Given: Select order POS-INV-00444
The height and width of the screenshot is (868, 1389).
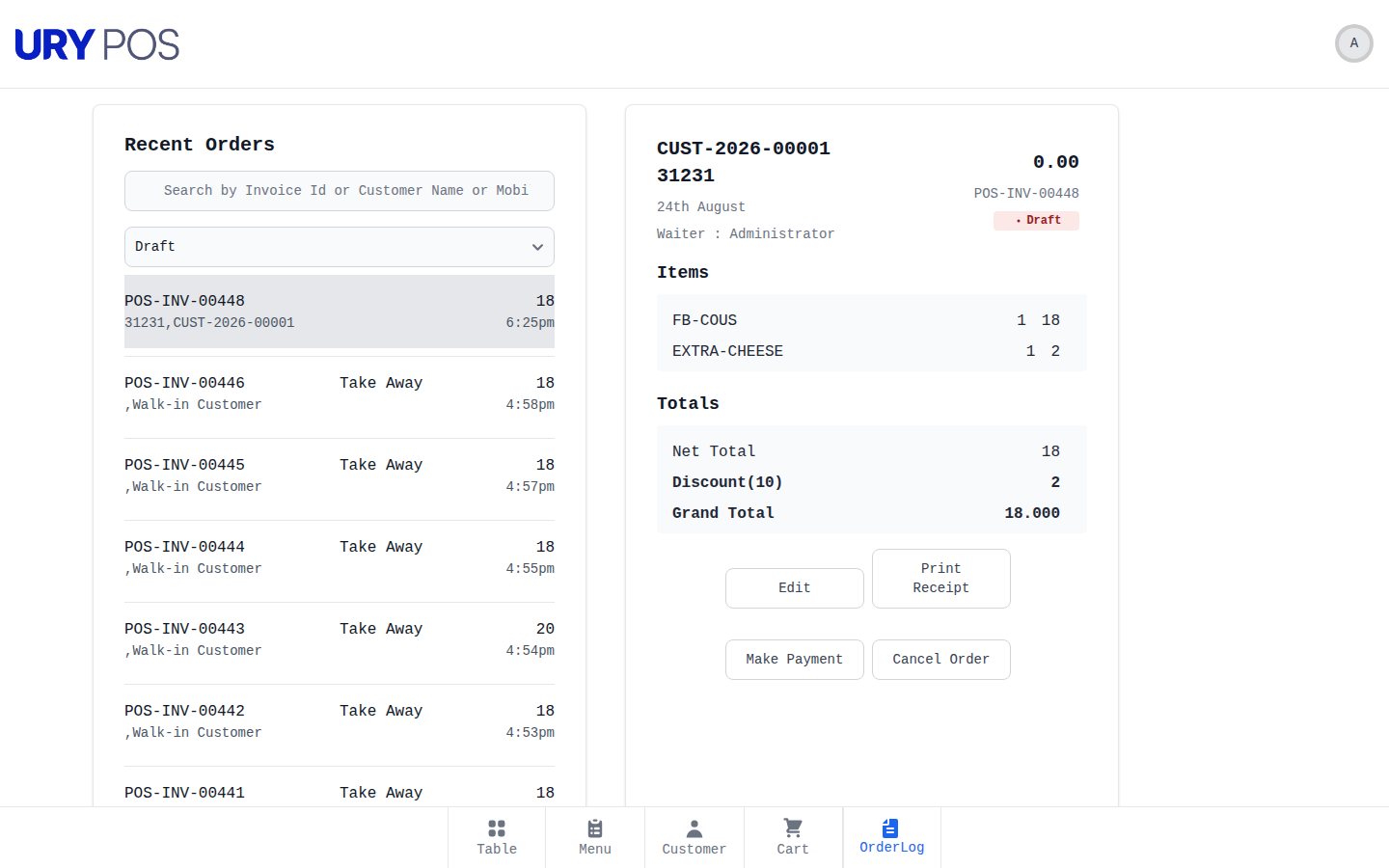Looking at the screenshot, I should click(340, 557).
